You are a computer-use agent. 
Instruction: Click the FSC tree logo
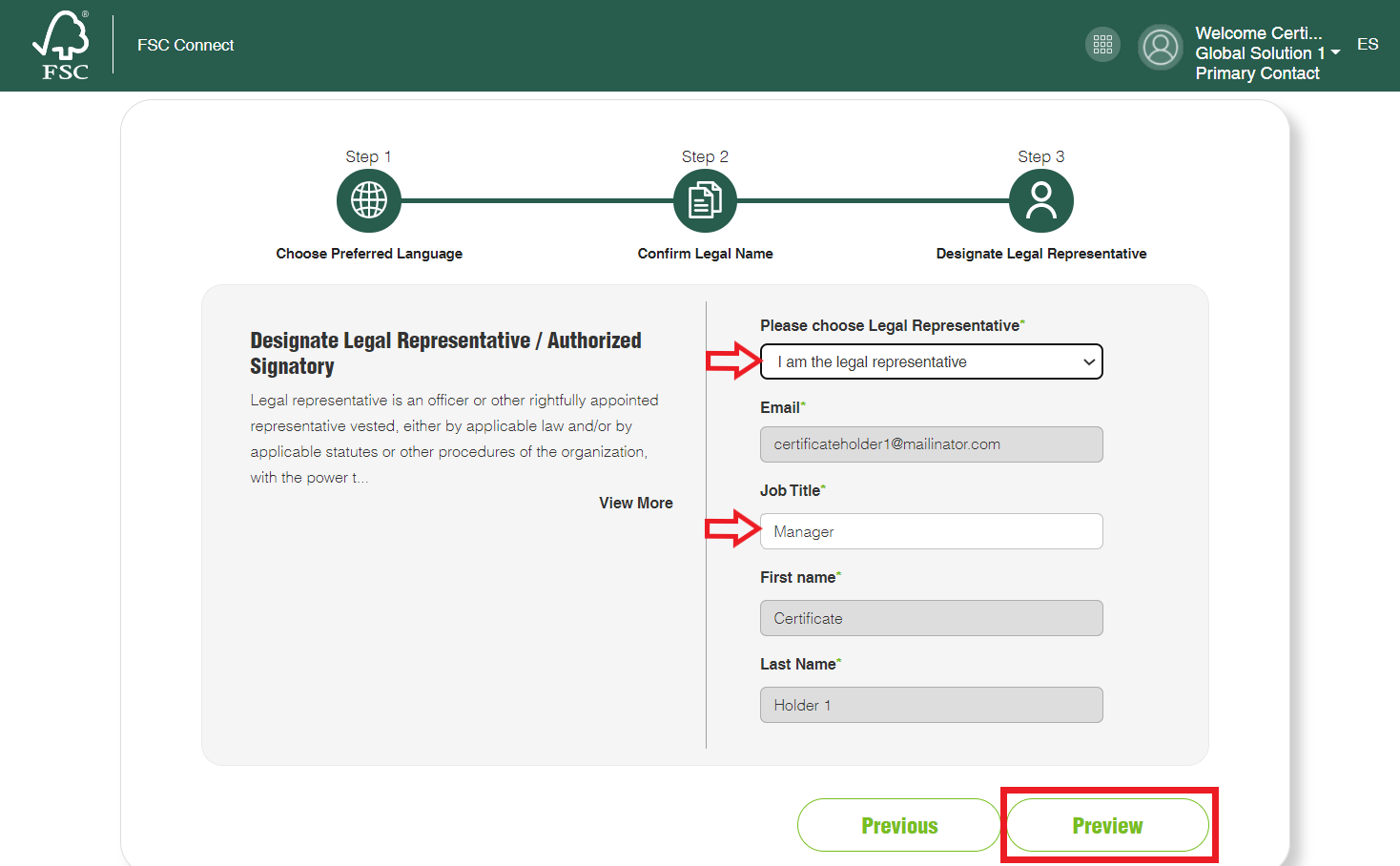pos(61,45)
